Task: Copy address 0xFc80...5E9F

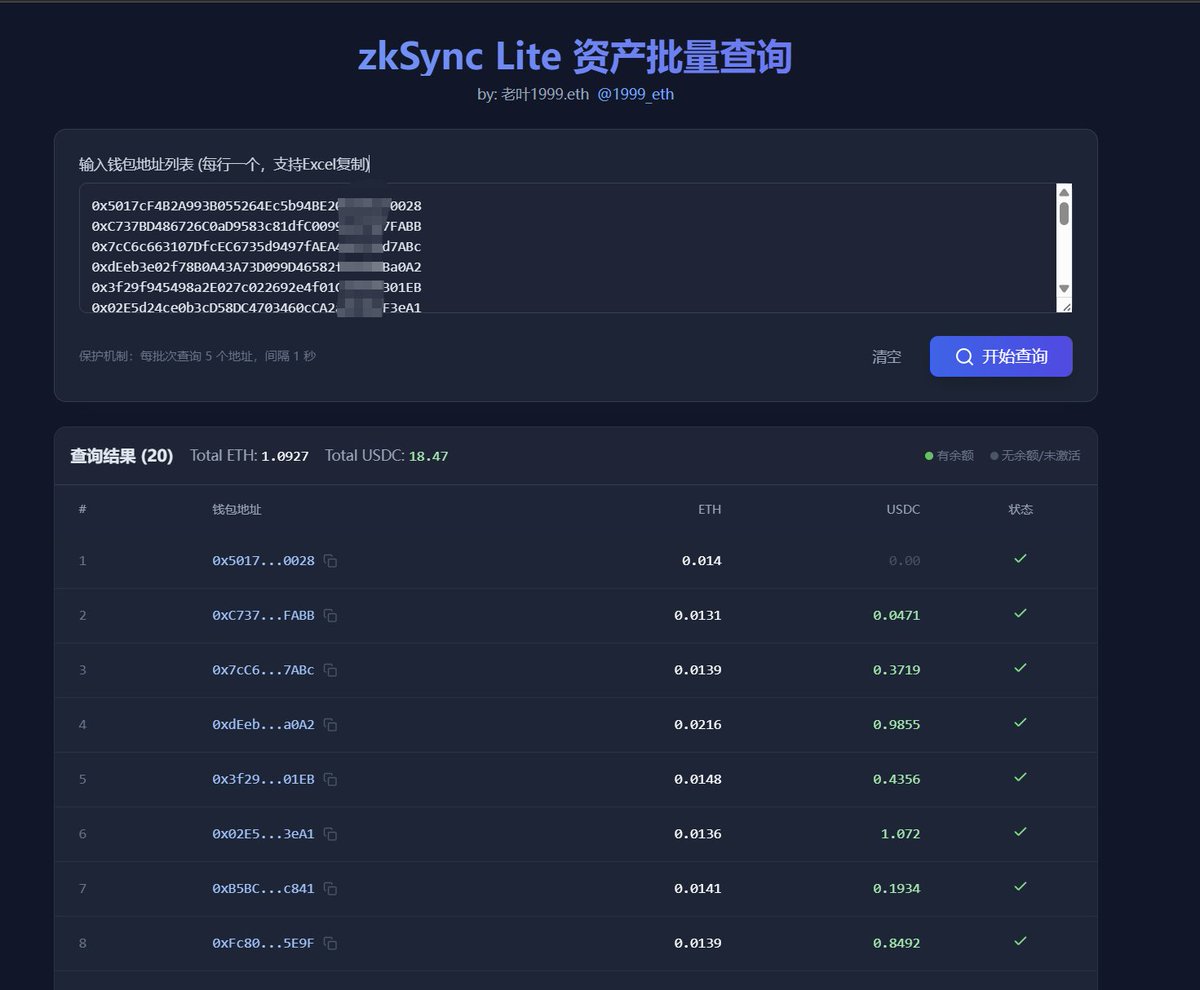Action: coord(330,943)
